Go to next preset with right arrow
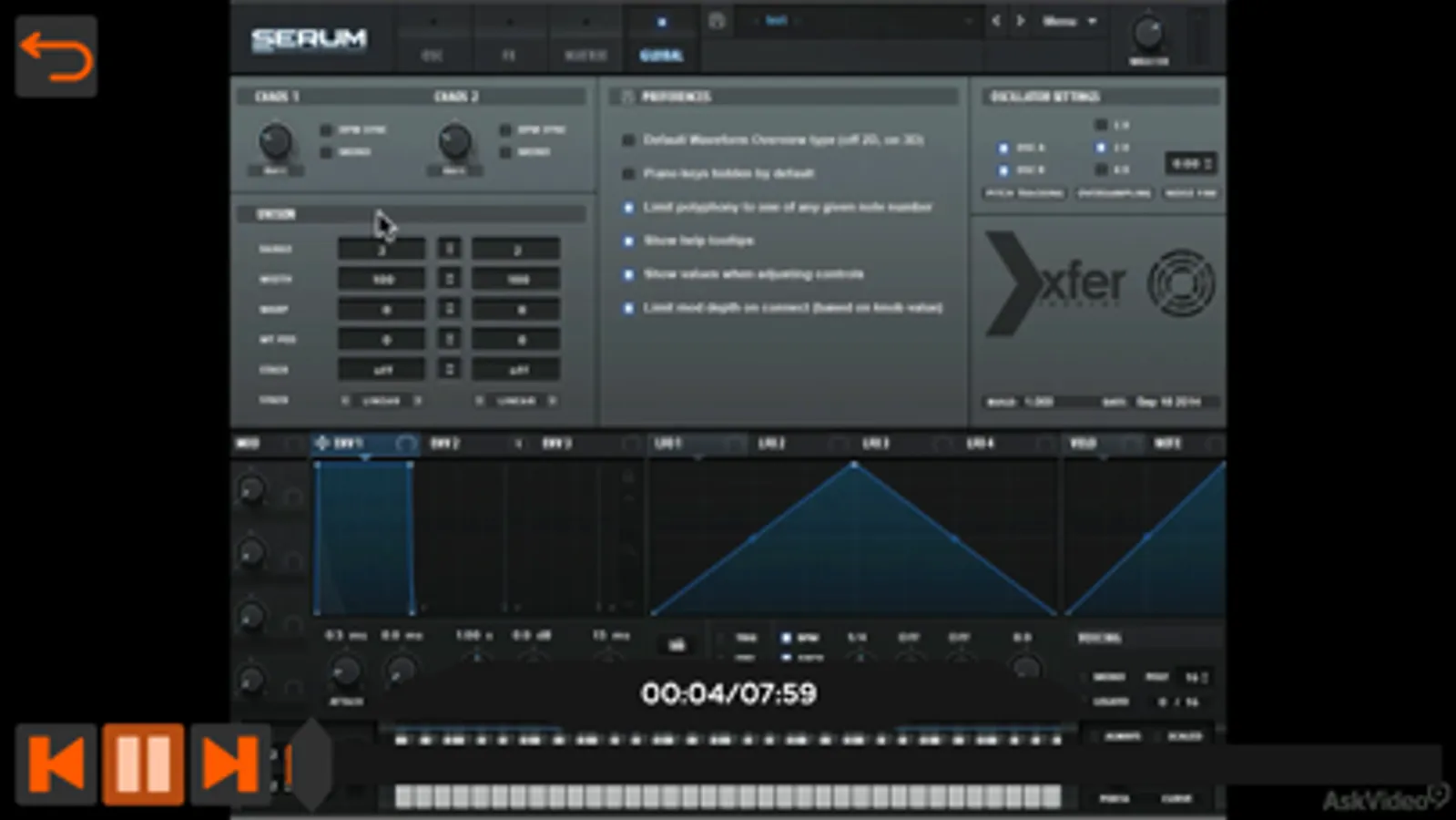1456x820 pixels. [x=1021, y=20]
